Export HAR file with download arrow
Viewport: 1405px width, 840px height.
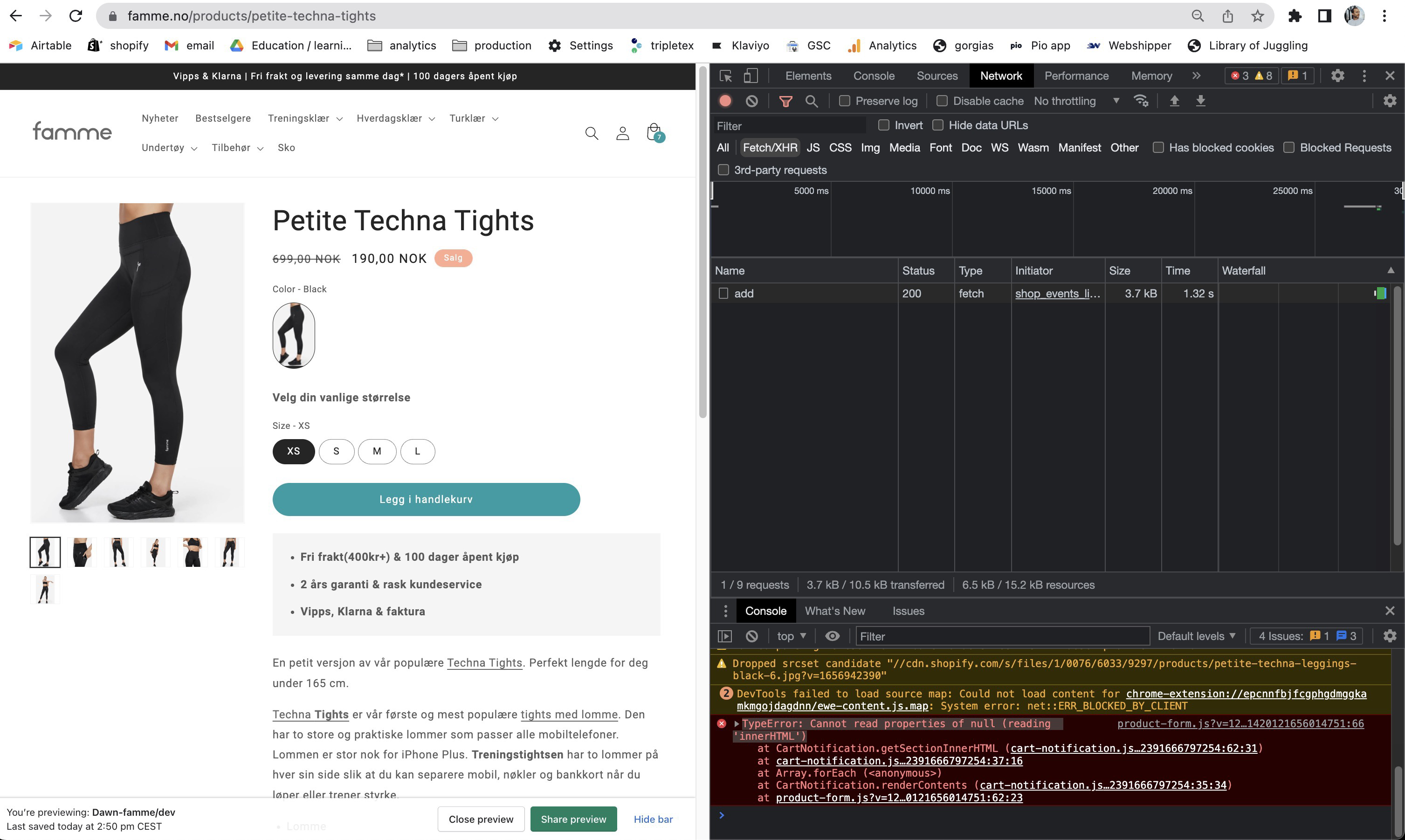[x=1201, y=101]
